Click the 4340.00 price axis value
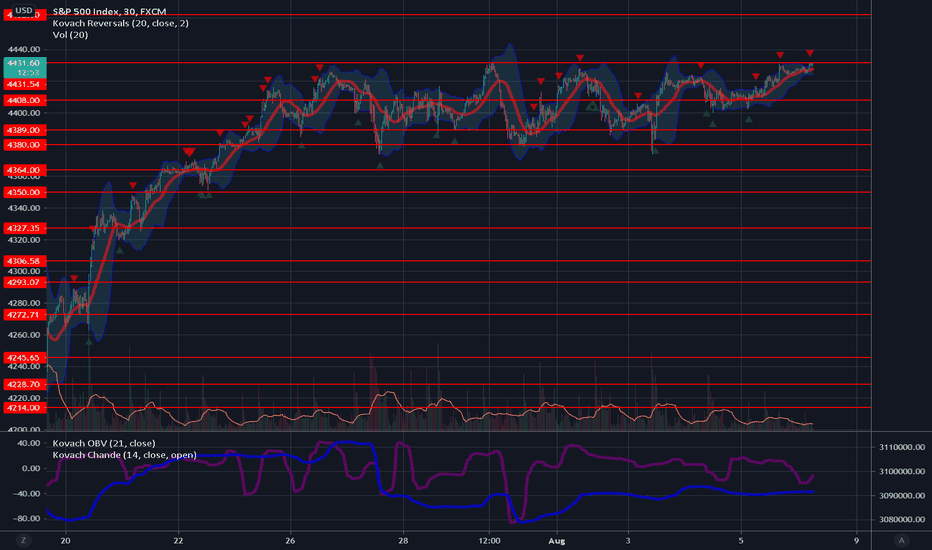The height and width of the screenshot is (550, 932). click(x=24, y=208)
